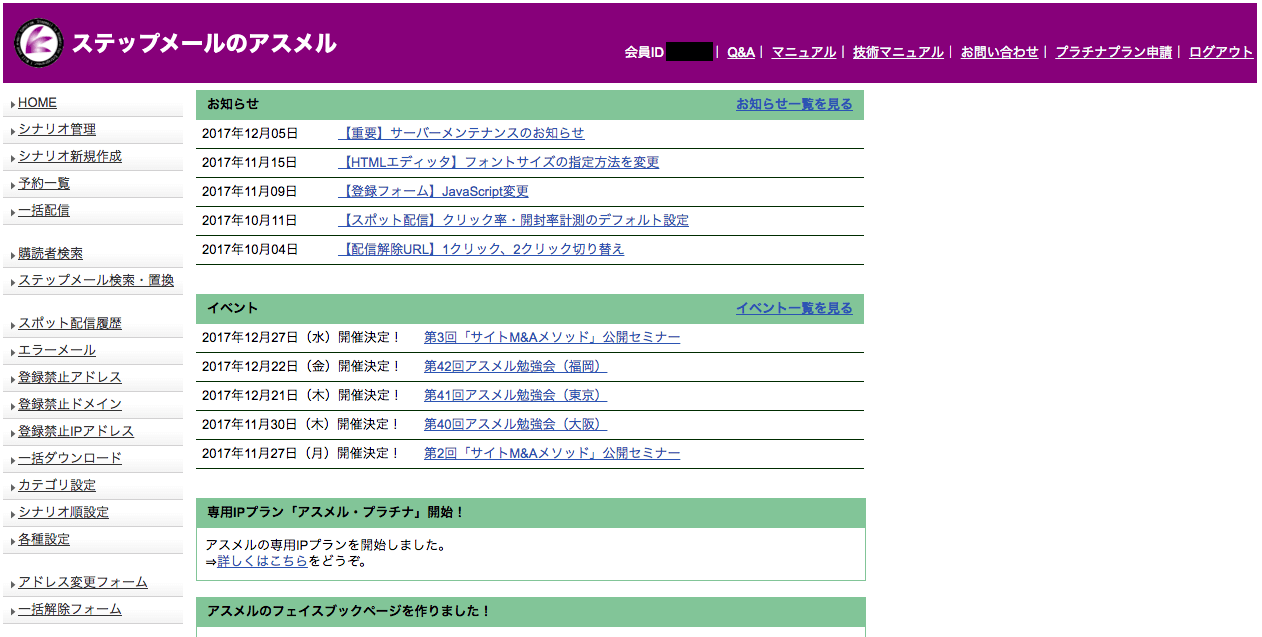Open the 技術マニュアル header link
This screenshot has width=1262, height=637.
pyautogui.click(x=898, y=52)
